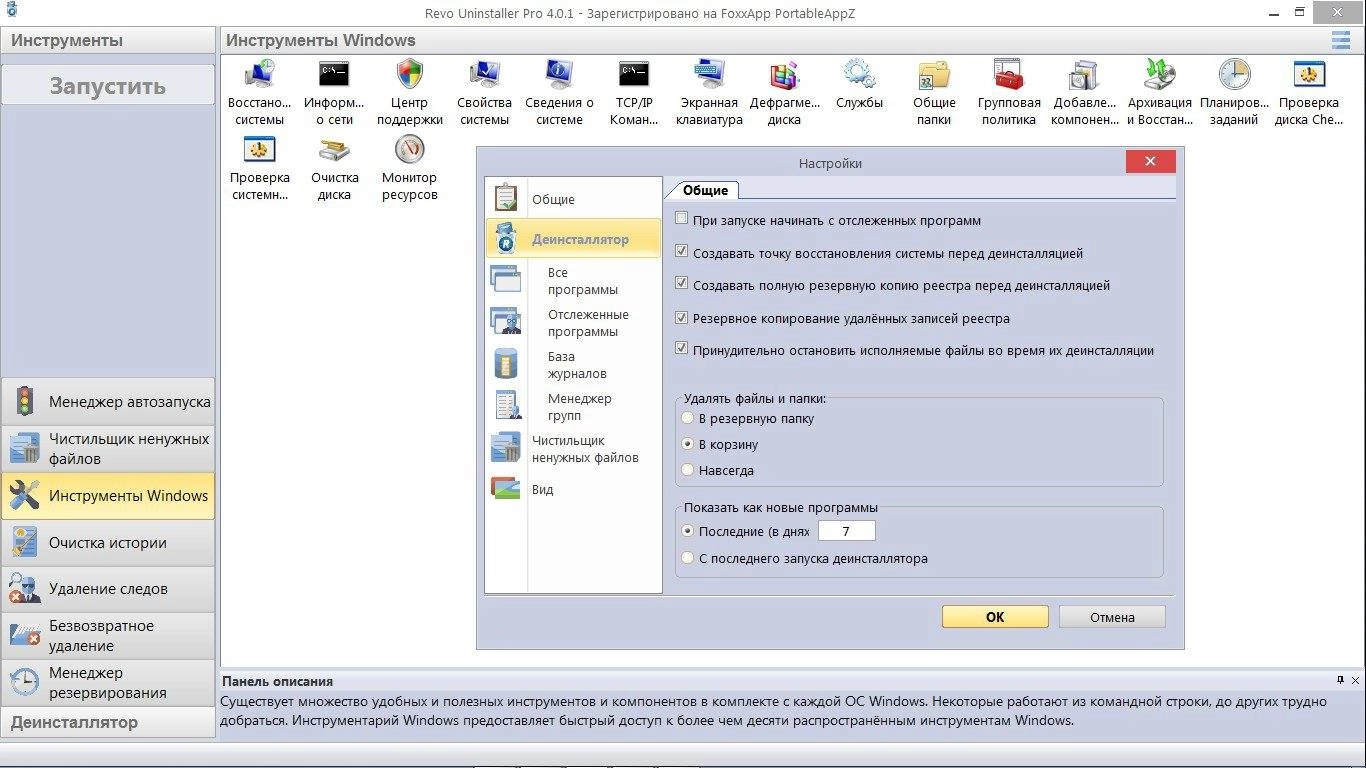Select Деинсталлятор category in settings dialog
1366x768 pixels.
tap(572, 239)
